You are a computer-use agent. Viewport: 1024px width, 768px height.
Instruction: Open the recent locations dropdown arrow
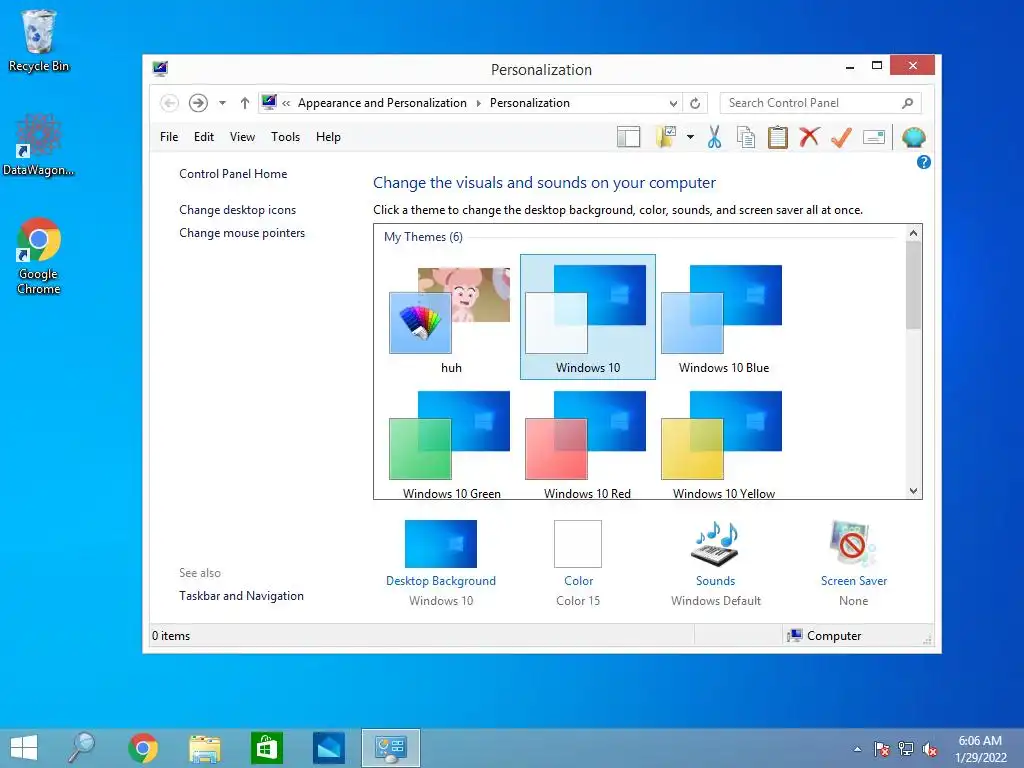pos(223,103)
